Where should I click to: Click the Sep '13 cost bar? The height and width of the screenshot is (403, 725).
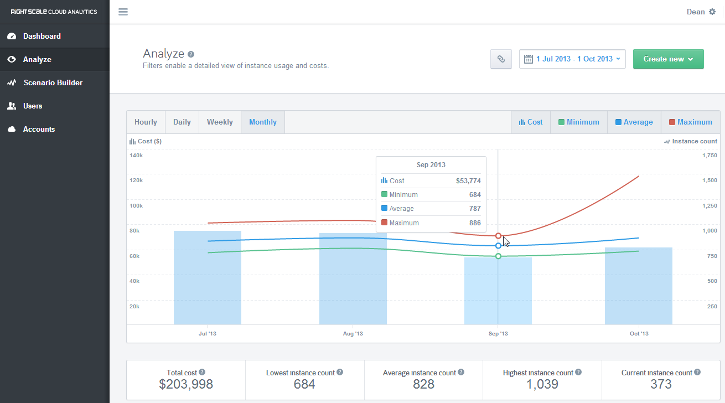(498, 291)
